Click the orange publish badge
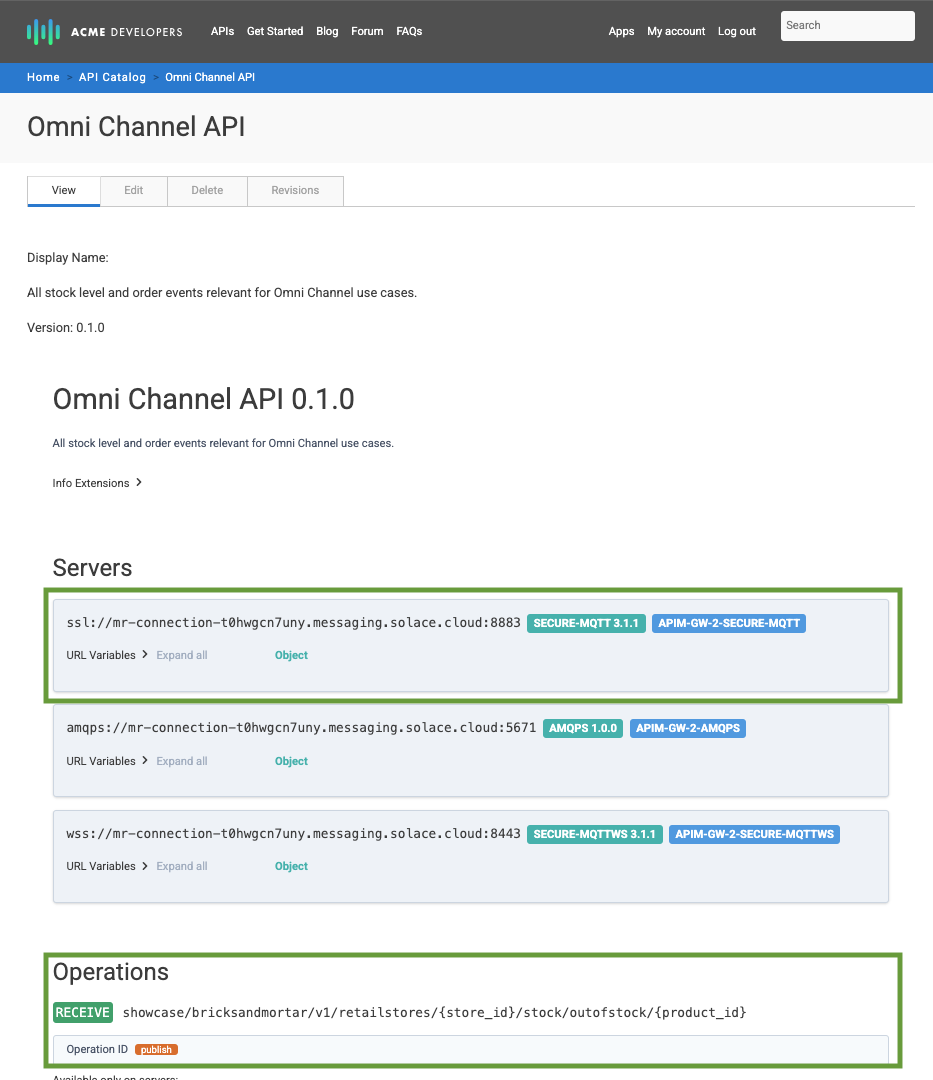933x1080 pixels. [x=156, y=1049]
